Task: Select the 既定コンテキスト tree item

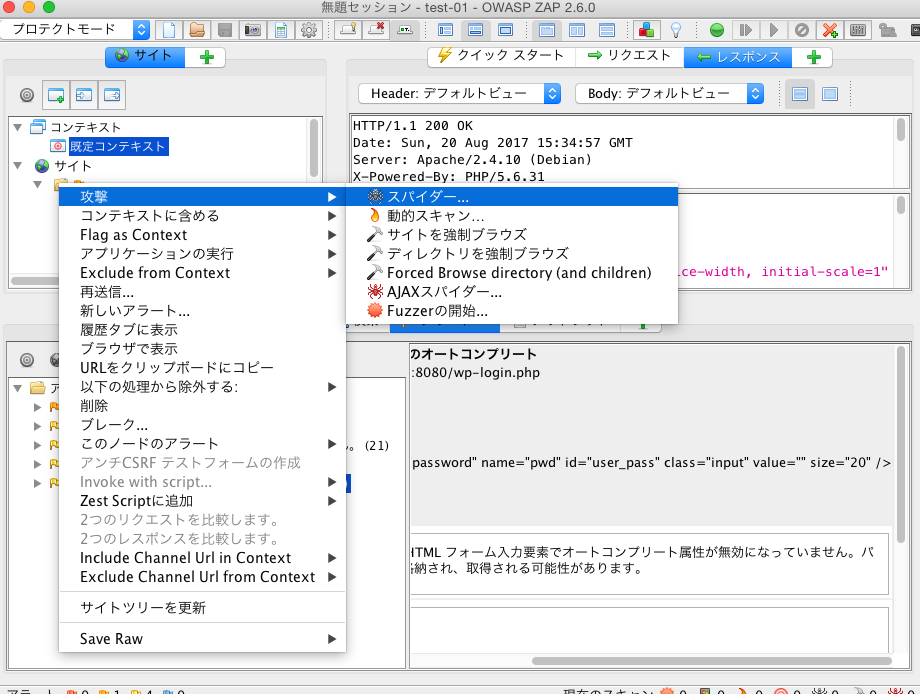Action: (118, 146)
